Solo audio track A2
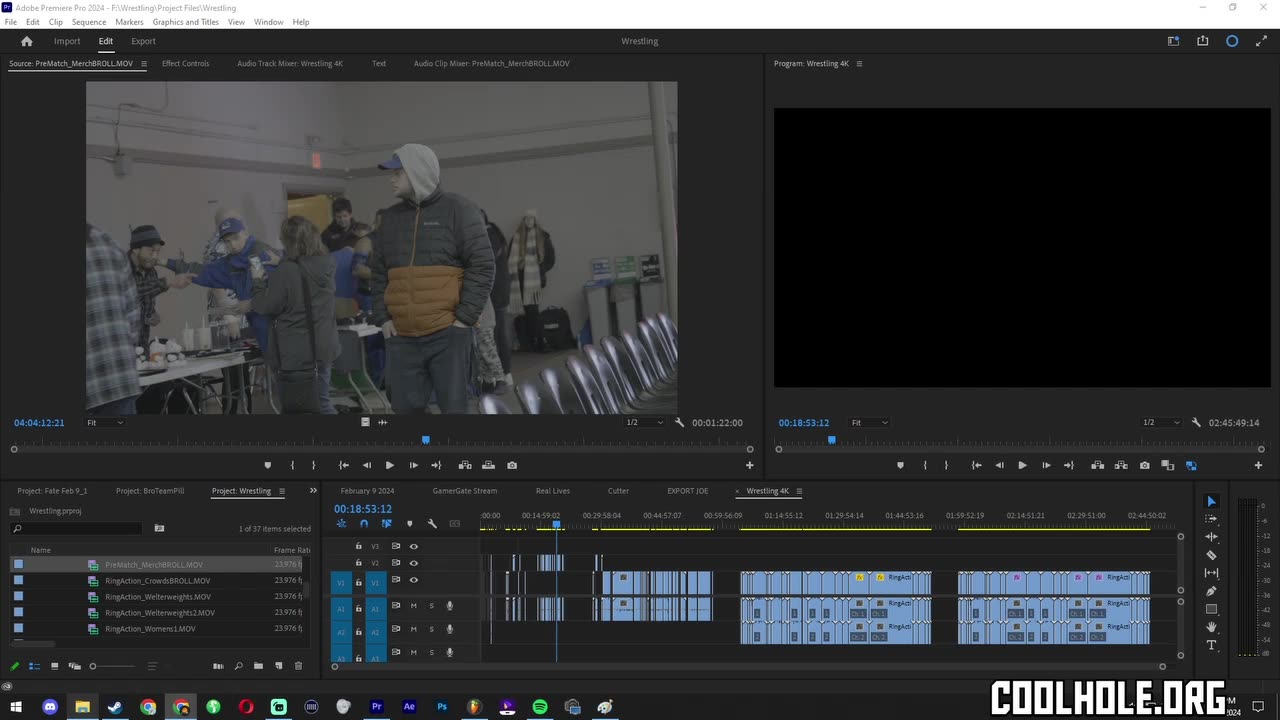The image size is (1280, 720). click(x=432, y=629)
